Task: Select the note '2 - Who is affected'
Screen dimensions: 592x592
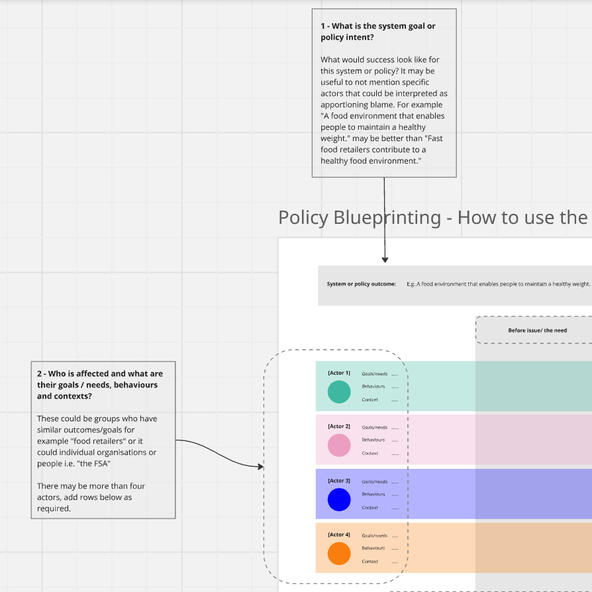Action: click(103, 440)
